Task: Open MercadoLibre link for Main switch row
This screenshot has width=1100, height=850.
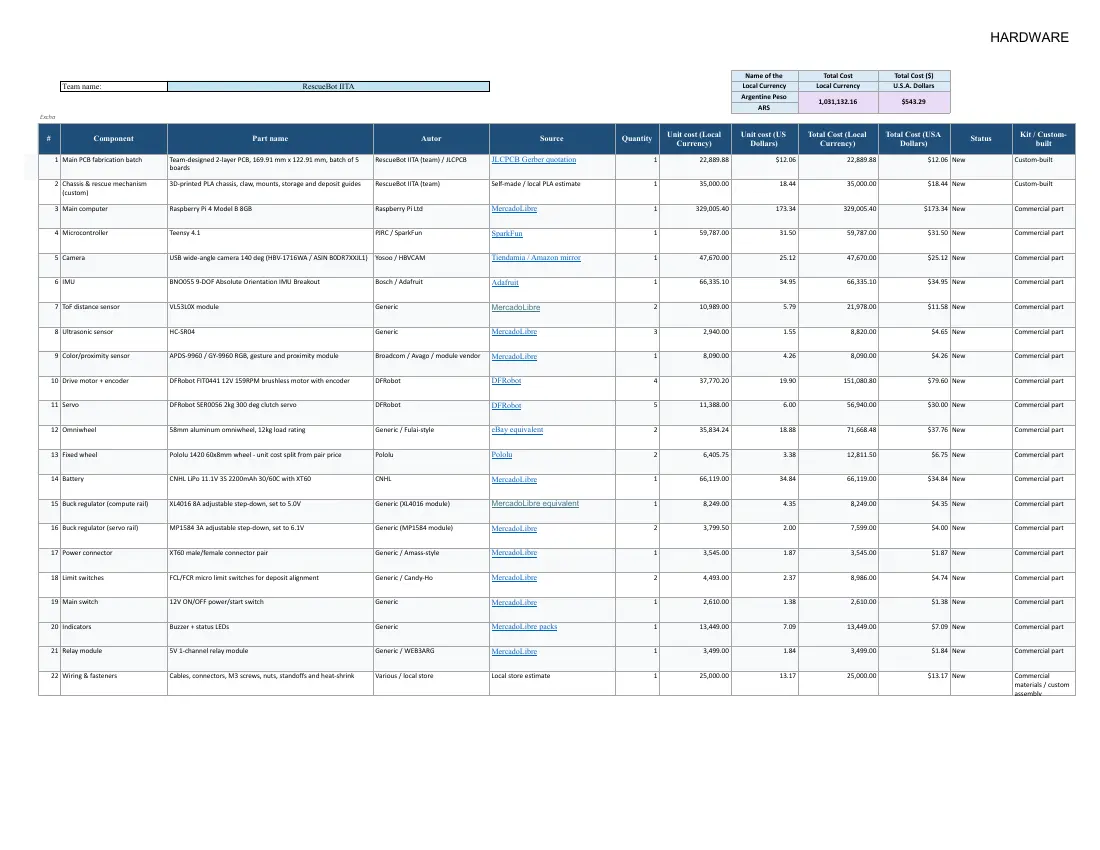Action: (x=514, y=602)
